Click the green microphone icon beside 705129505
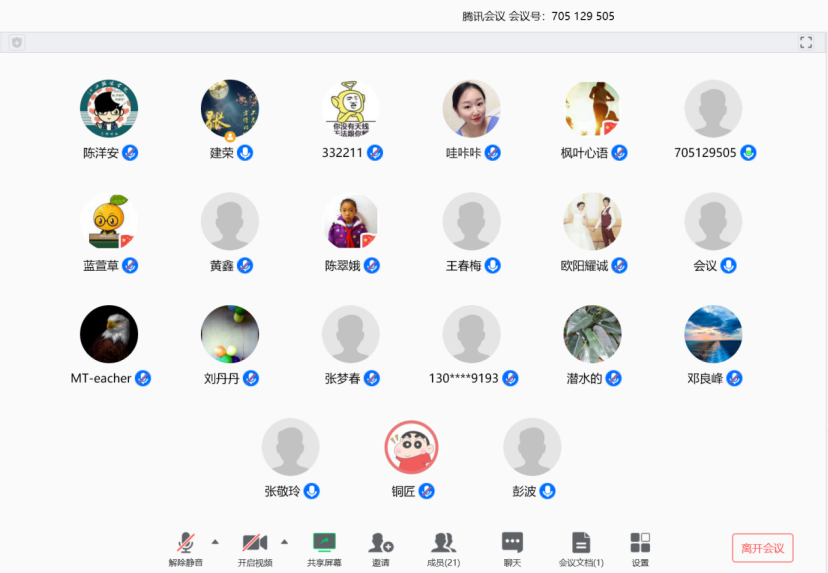The height and width of the screenshot is (573, 828). (748, 153)
